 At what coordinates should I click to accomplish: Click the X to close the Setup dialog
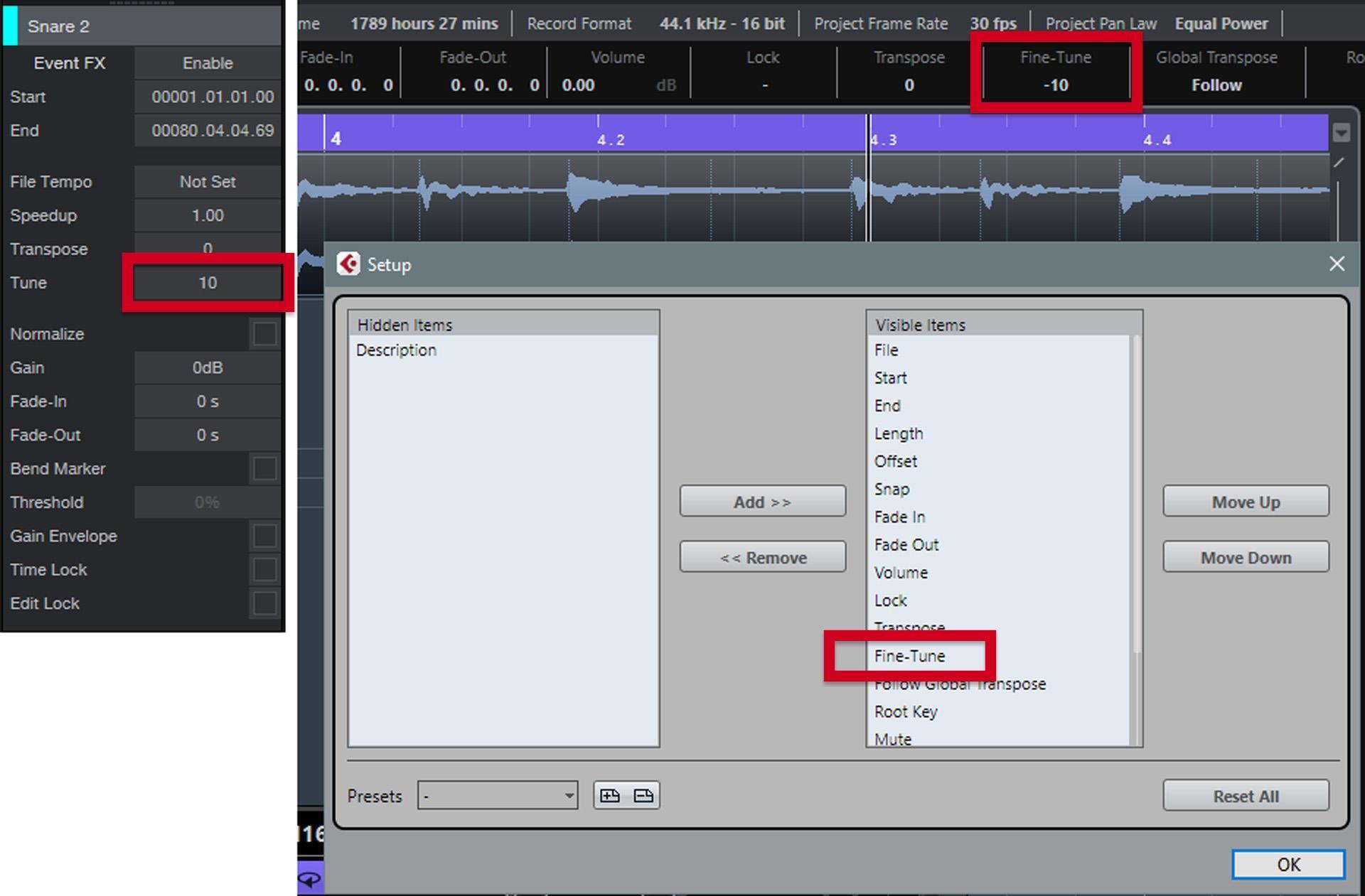pyautogui.click(x=1337, y=264)
